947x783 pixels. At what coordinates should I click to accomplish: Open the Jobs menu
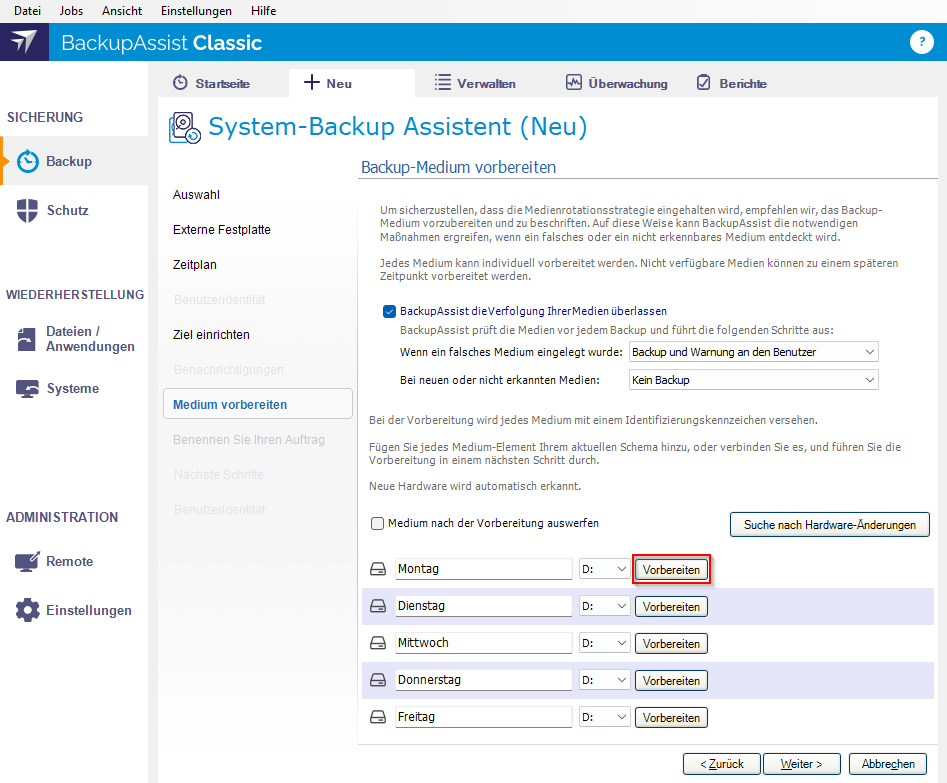[71, 11]
